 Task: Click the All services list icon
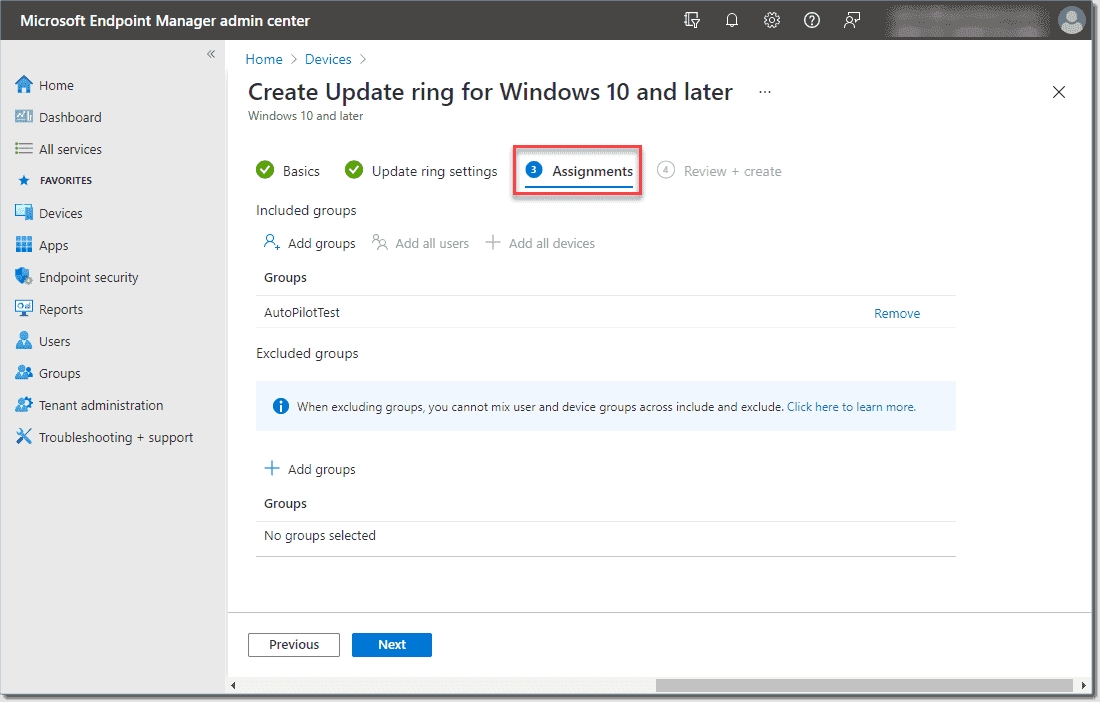pos(24,149)
